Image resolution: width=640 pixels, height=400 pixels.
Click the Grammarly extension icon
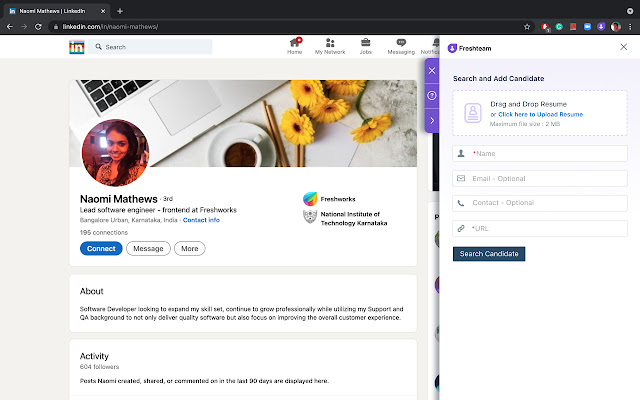click(559, 27)
